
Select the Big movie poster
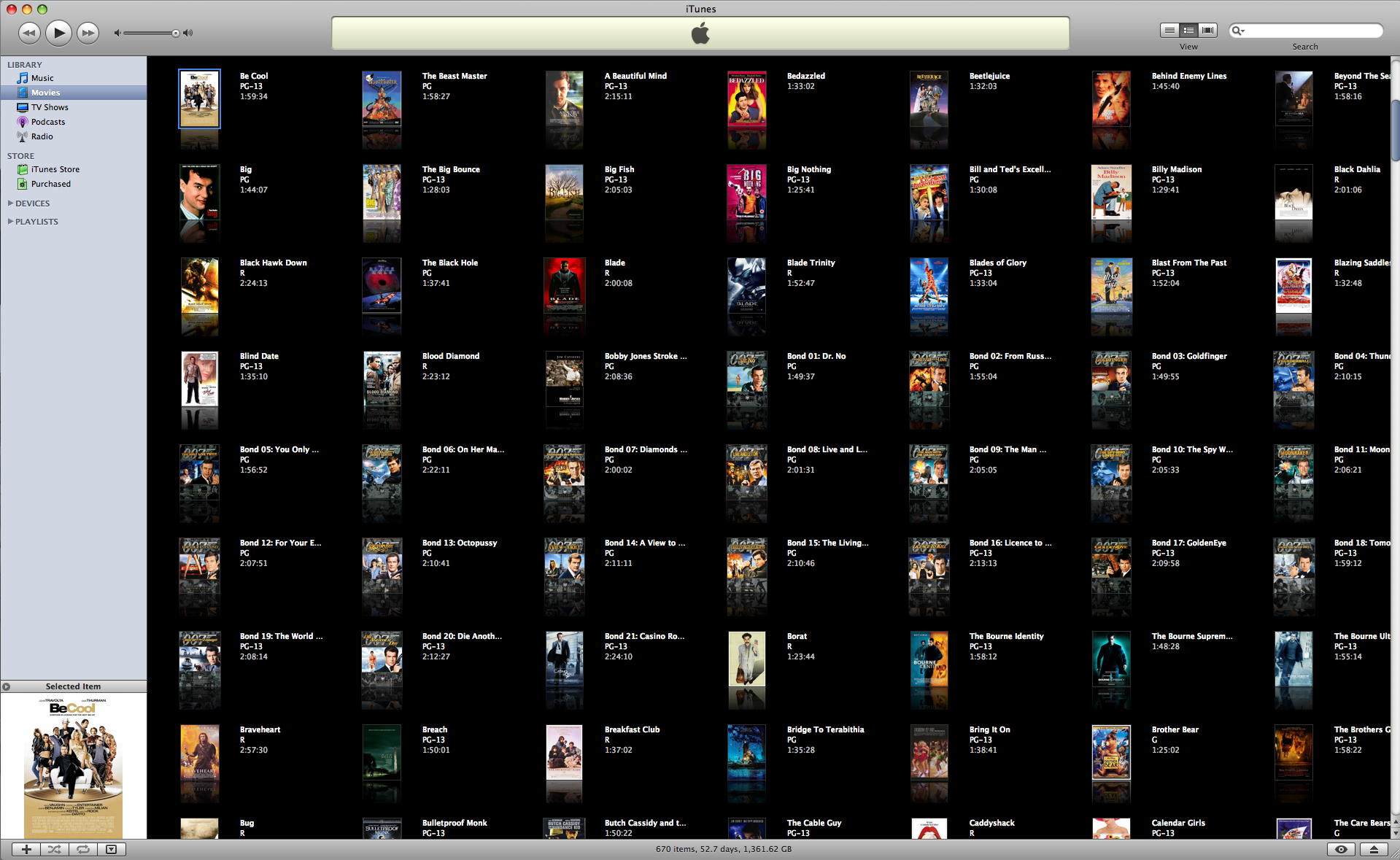[x=199, y=193]
